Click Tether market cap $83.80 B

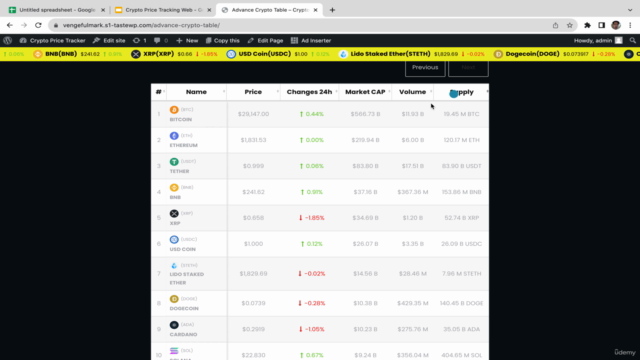point(365,166)
